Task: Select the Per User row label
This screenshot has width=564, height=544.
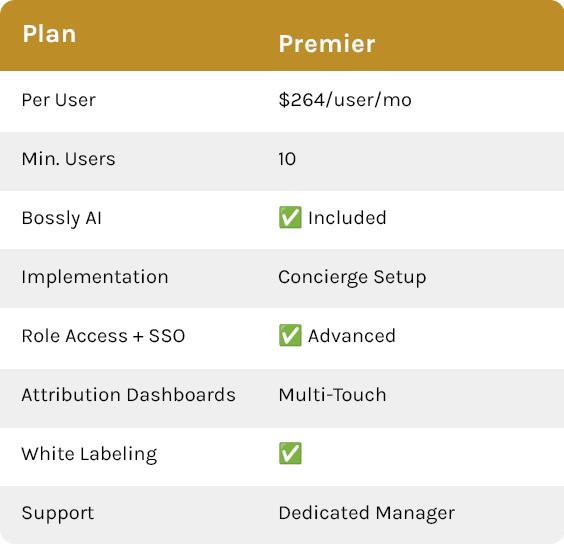Action: [x=59, y=100]
